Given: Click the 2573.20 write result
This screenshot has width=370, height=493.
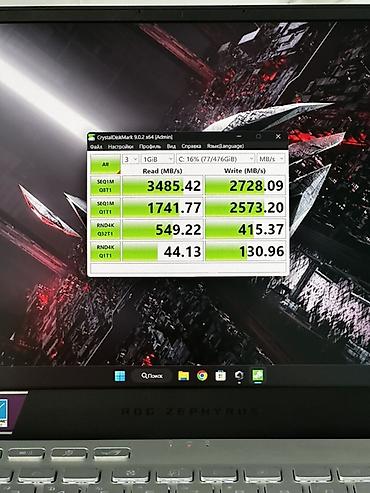Looking at the screenshot, I should (245, 208).
